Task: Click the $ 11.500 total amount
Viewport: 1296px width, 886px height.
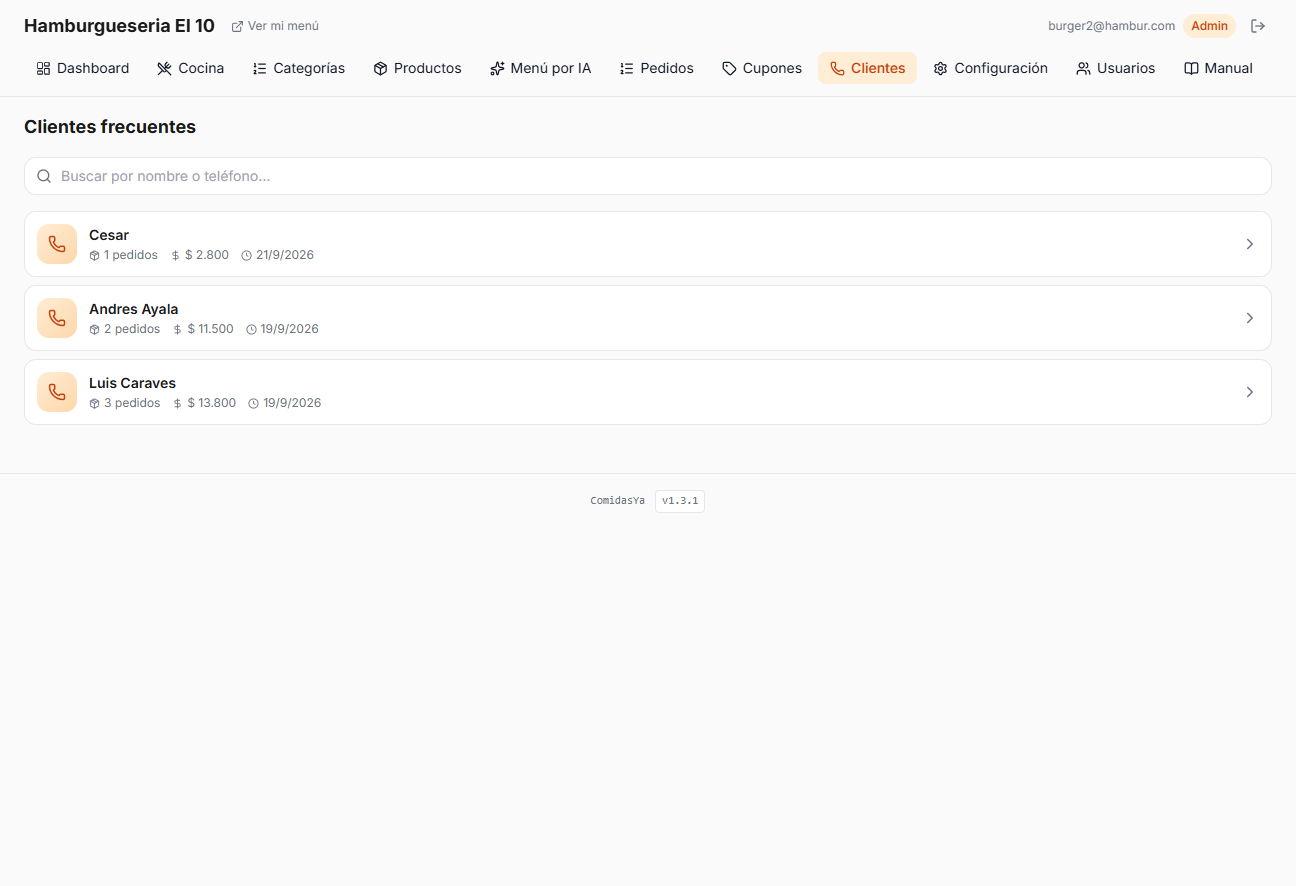Action: click(x=203, y=329)
